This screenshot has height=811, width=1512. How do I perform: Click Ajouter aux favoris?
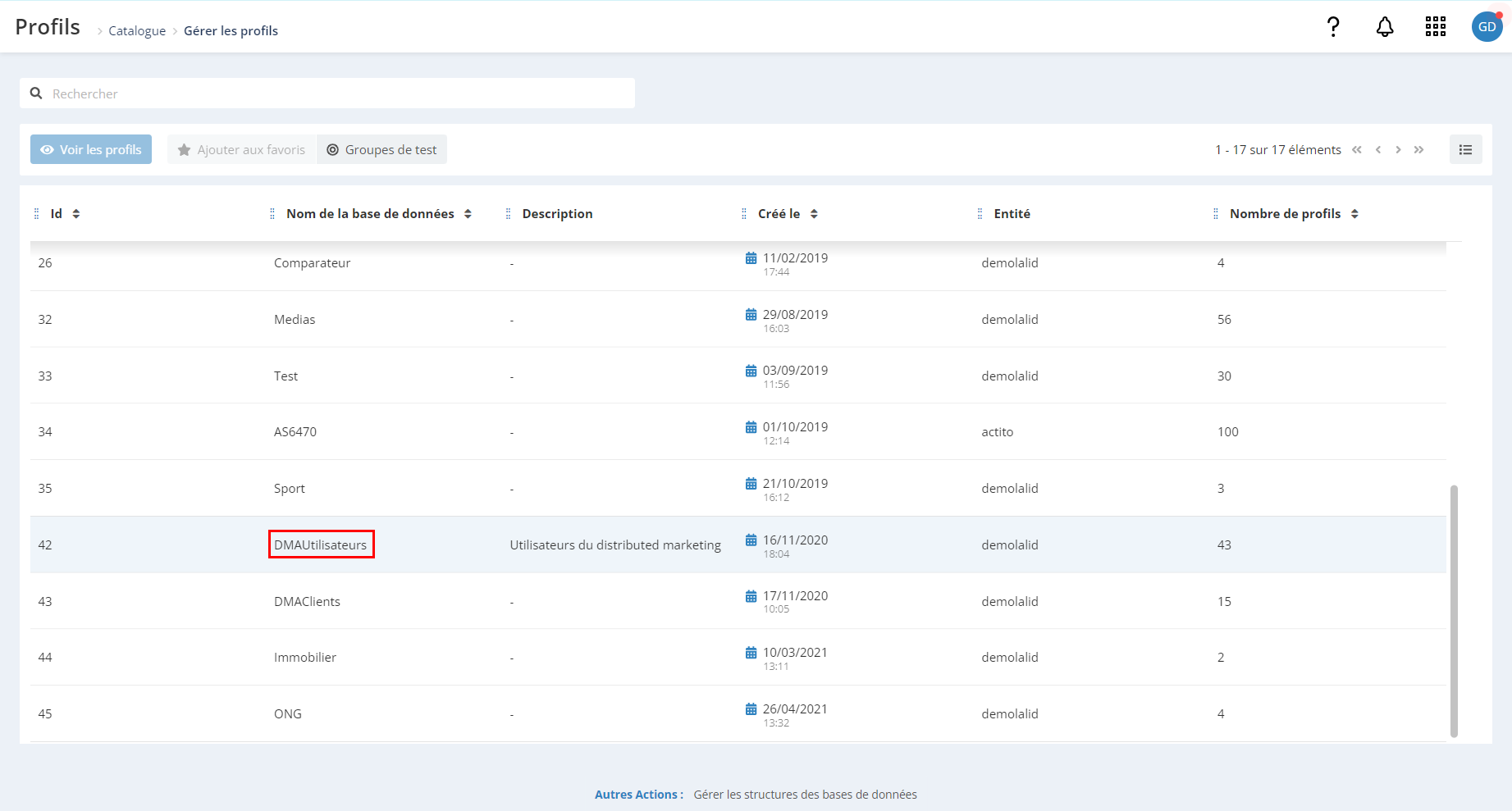(242, 149)
